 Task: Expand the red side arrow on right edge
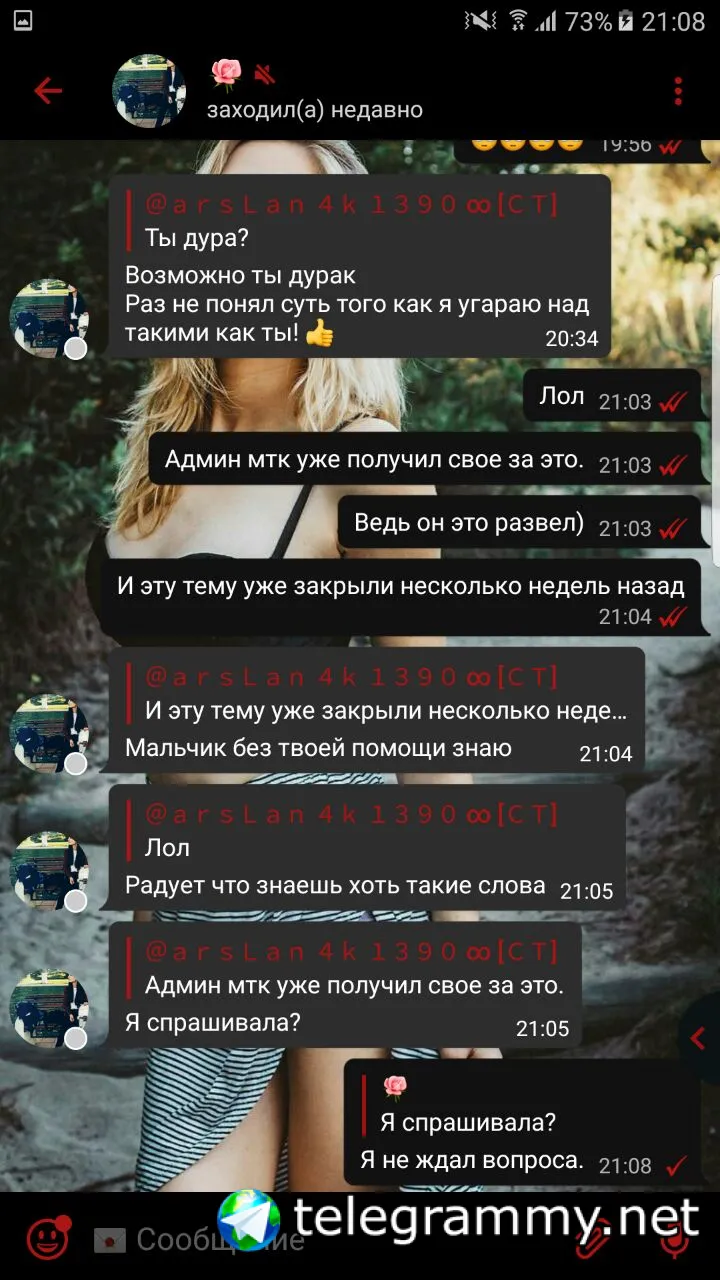coord(700,1039)
